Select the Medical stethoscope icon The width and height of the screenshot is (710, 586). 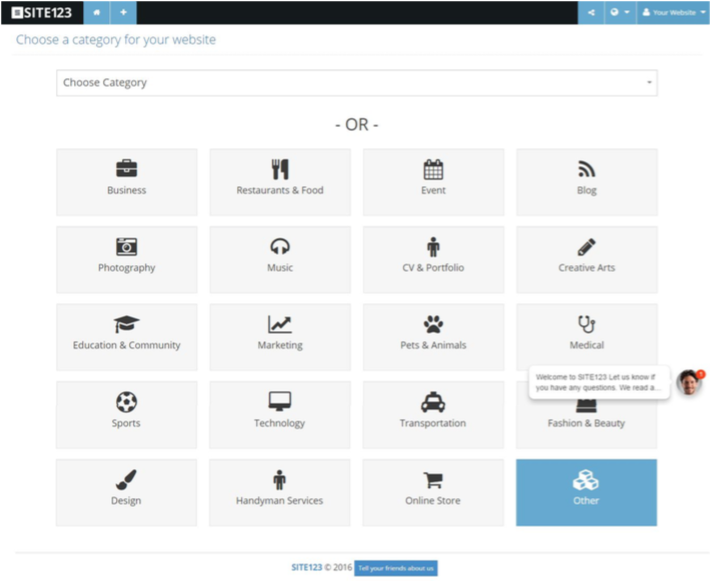[x=586, y=324]
